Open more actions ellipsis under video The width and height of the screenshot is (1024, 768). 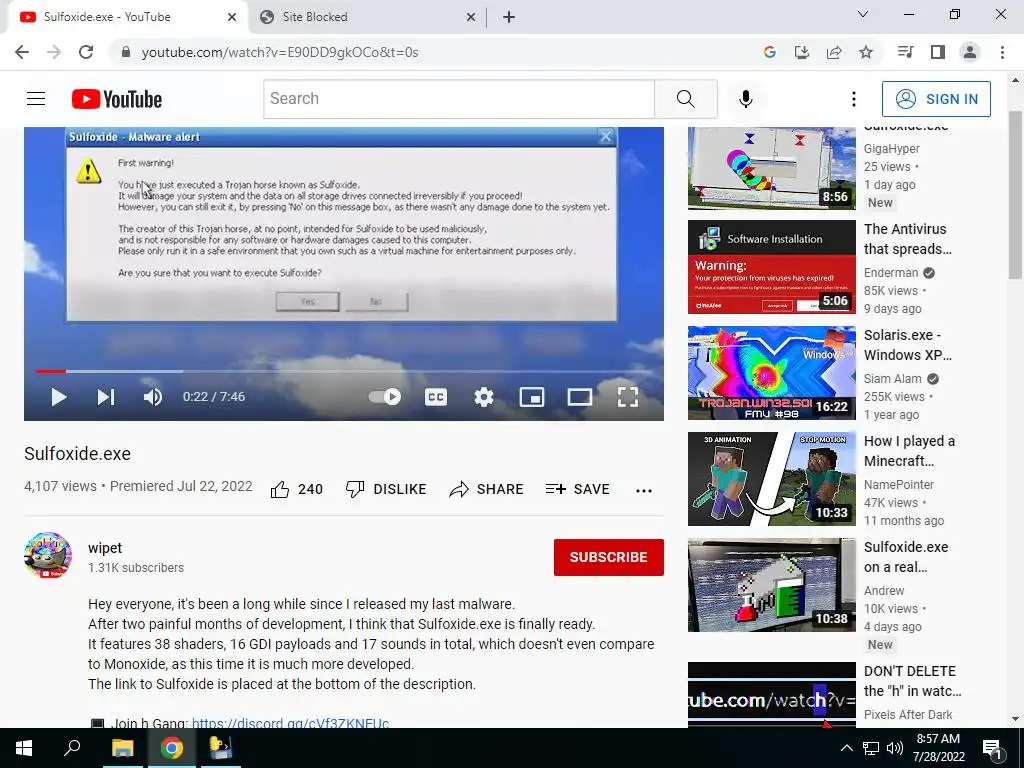[644, 490]
